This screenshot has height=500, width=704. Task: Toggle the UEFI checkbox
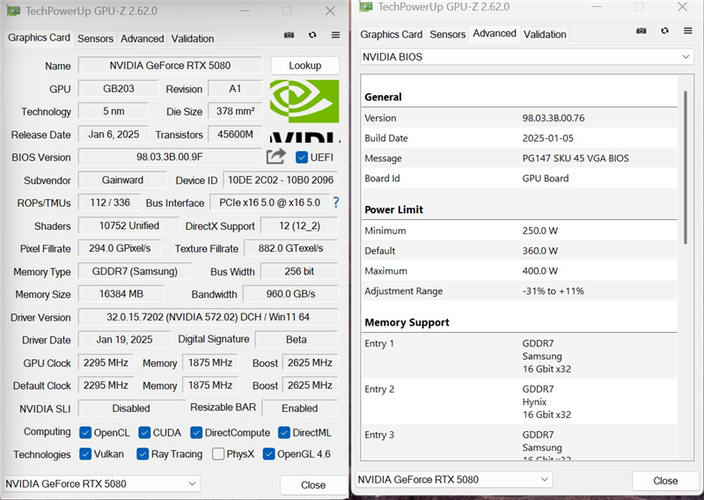pos(302,157)
